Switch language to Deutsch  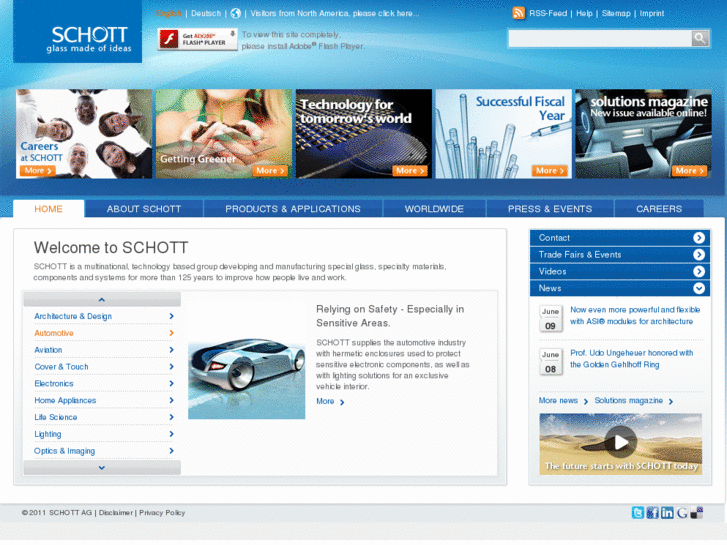coord(206,13)
